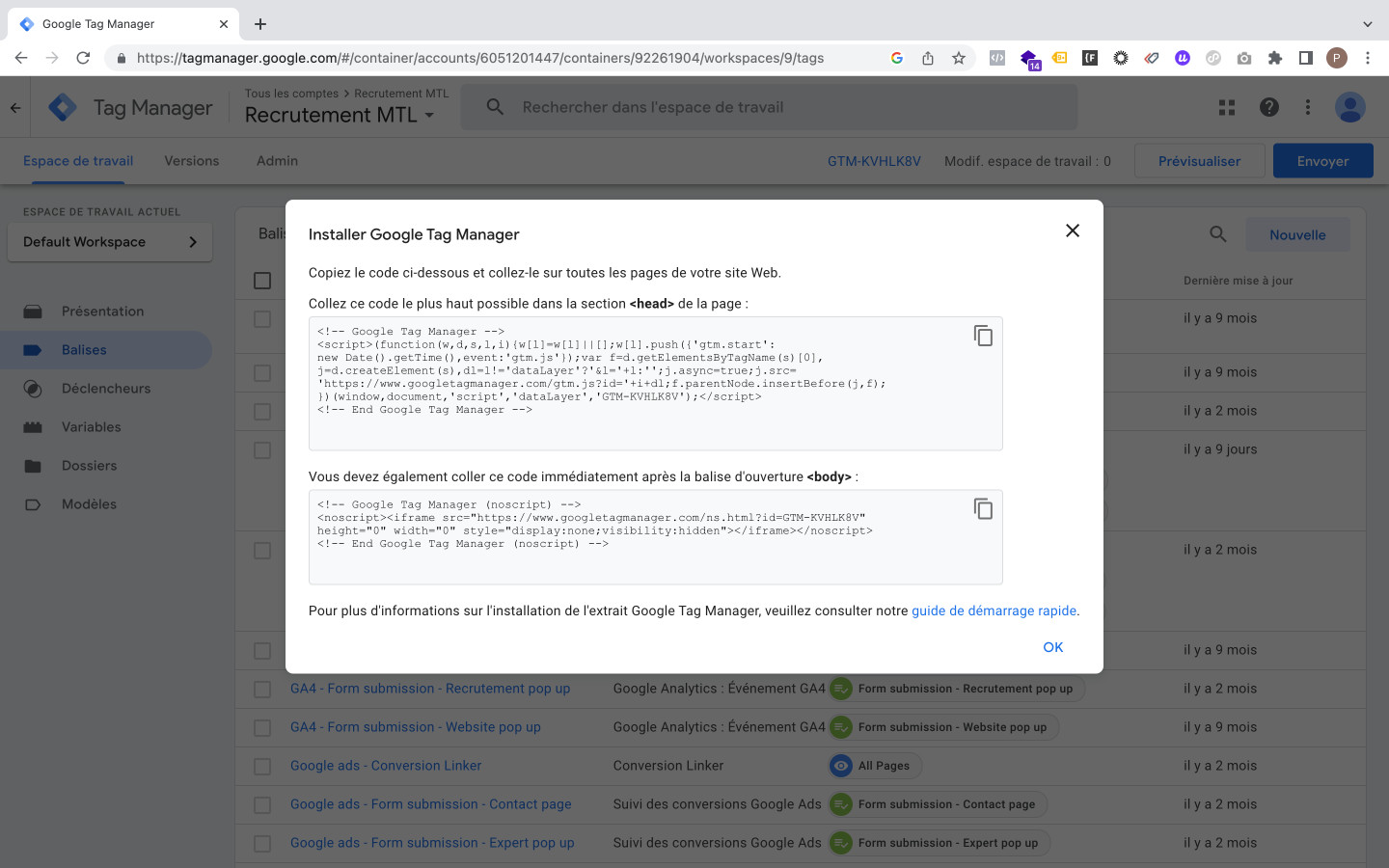
Task: Expand the Default Workspace selector
Action: coord(110,242)
